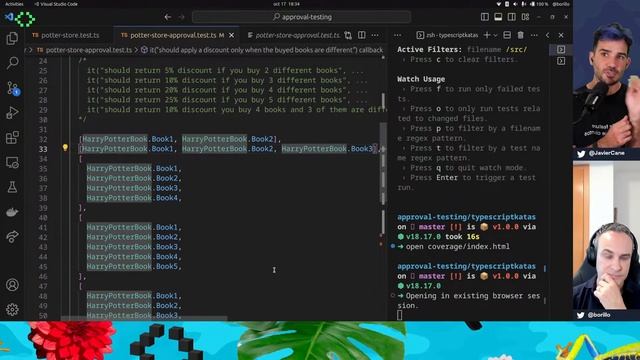Open the Customize Layout icon
640x360 pixels.
(525, 17)
